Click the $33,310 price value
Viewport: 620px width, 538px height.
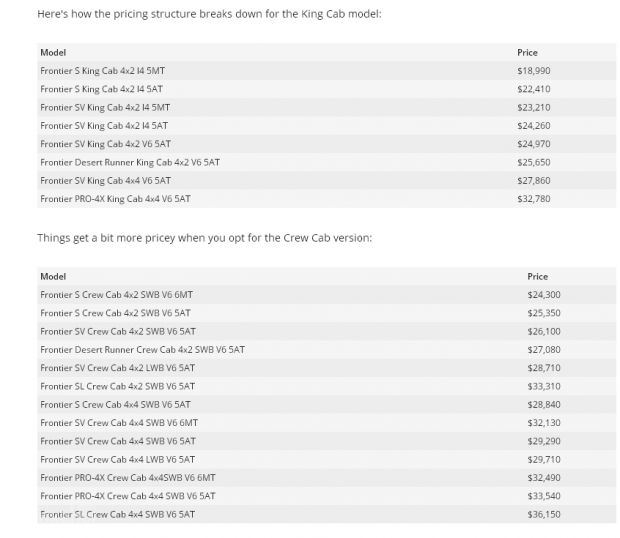(x=543, y=386)
